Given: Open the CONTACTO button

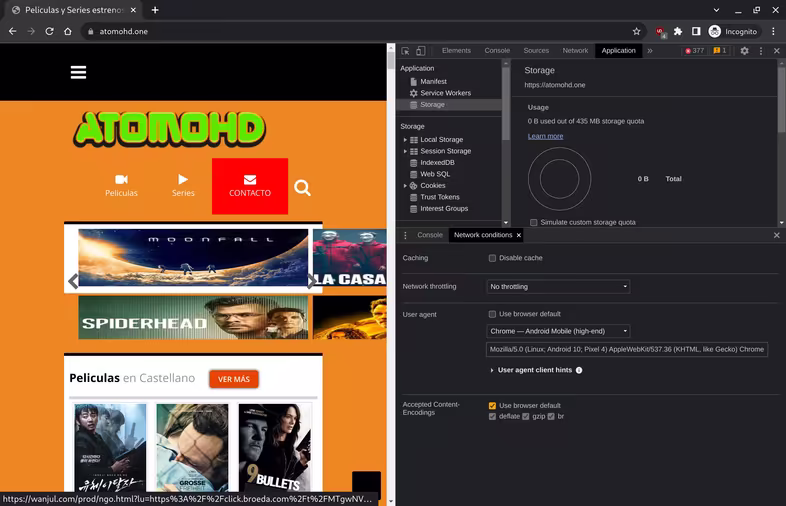Looking at the screenshot, I should click(x=250, y=186).
